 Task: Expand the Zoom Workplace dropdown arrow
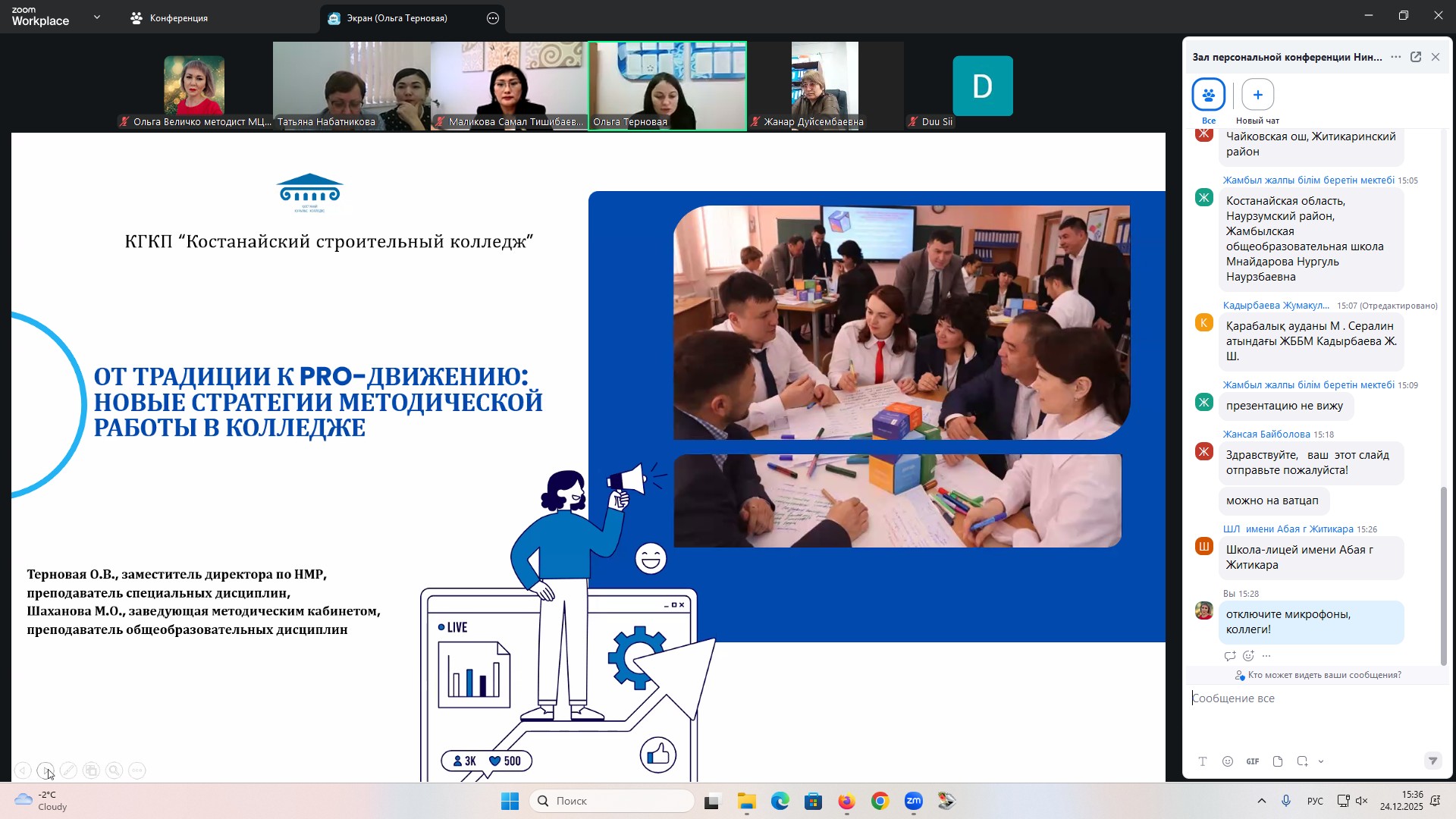(x=97, y=17)
